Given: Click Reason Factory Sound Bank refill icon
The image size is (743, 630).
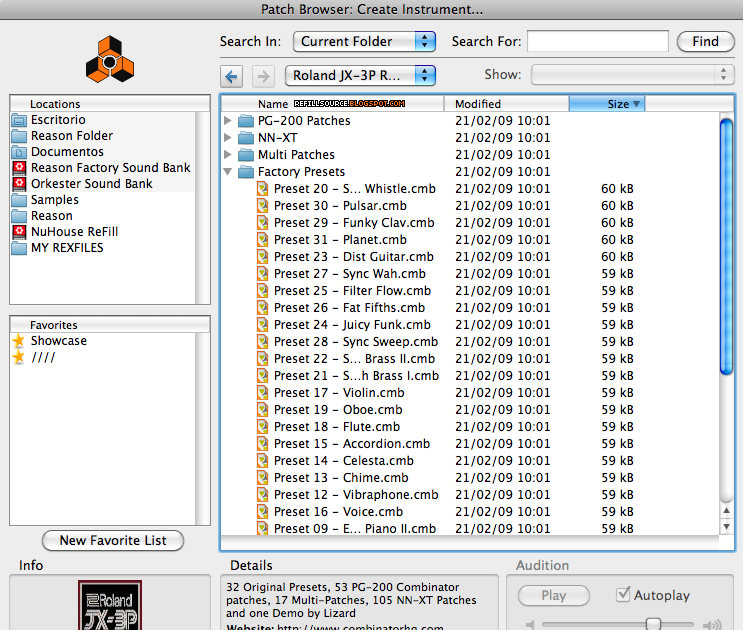Looking at the screenshot, I should click(19, 168).
